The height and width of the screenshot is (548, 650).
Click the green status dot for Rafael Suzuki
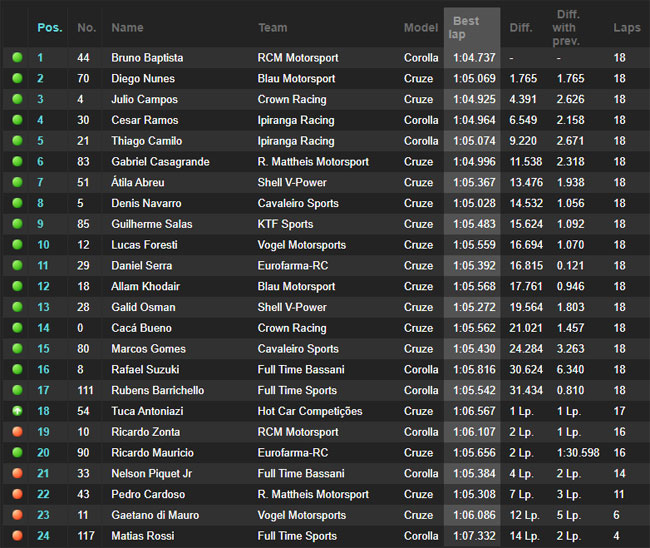pos(17,369)
